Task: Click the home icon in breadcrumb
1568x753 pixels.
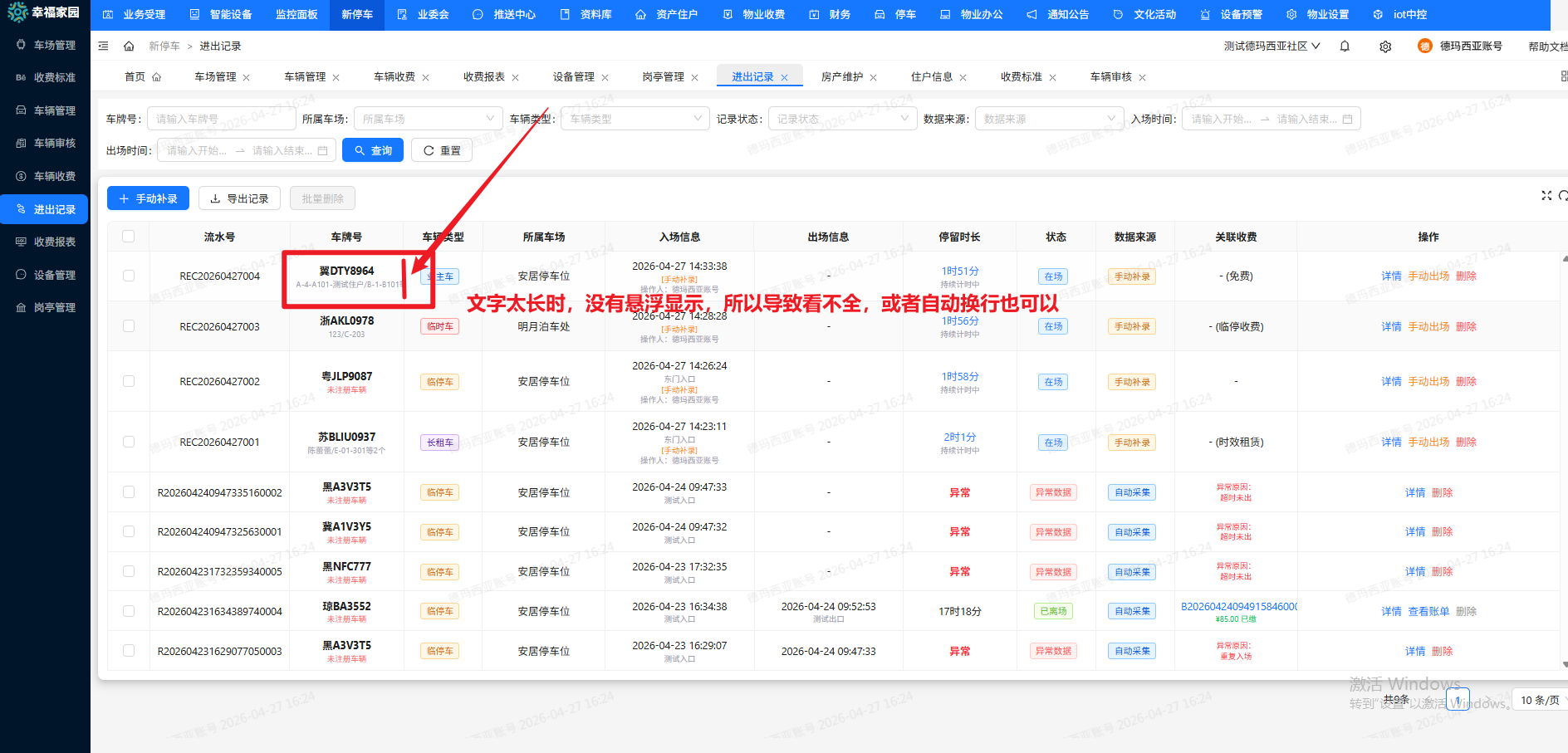Action: coord(129,46)
